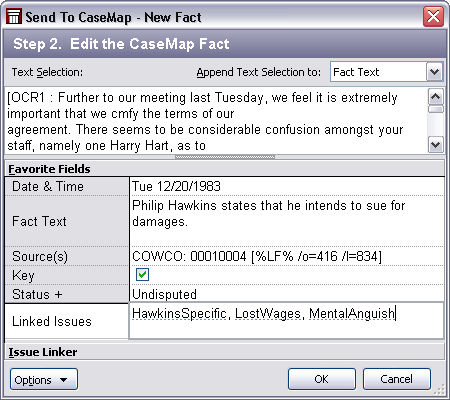Click the Linked Issues field
Viewport: 450px width, 400px height.
tap(287, 321)
